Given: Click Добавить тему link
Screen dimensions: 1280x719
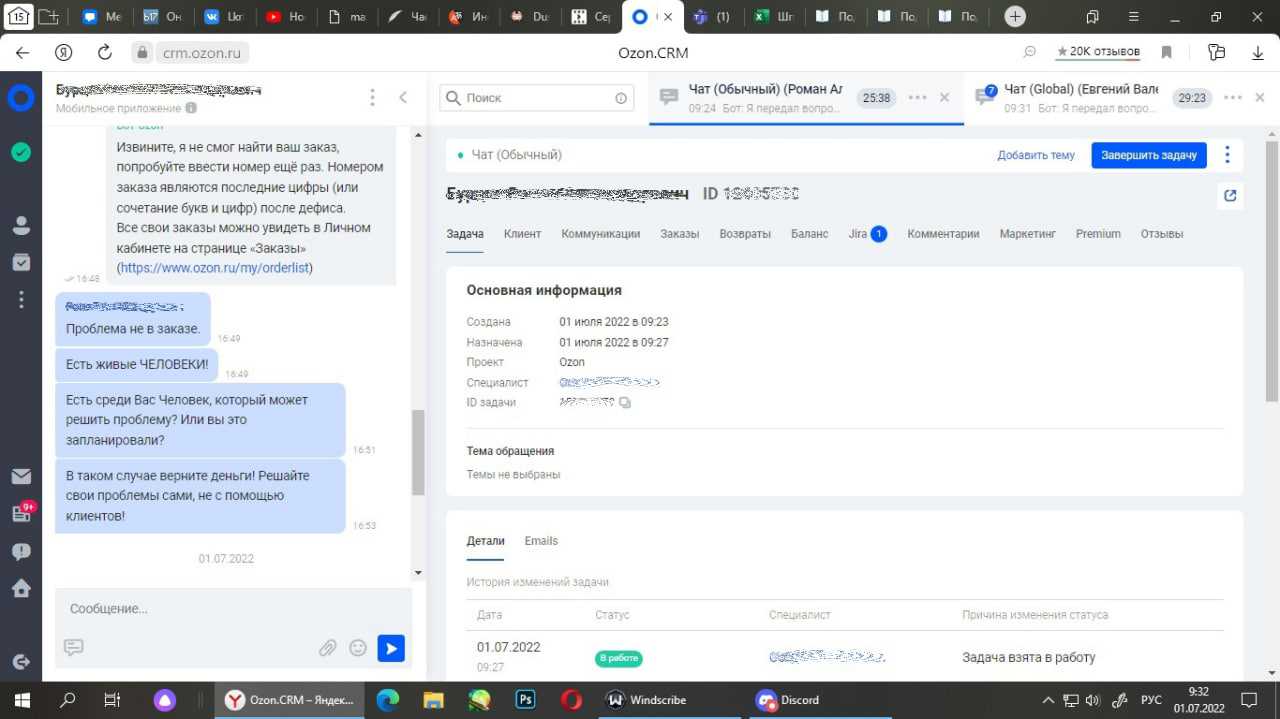Looking at the screenshot, I should pos(1036,155).
